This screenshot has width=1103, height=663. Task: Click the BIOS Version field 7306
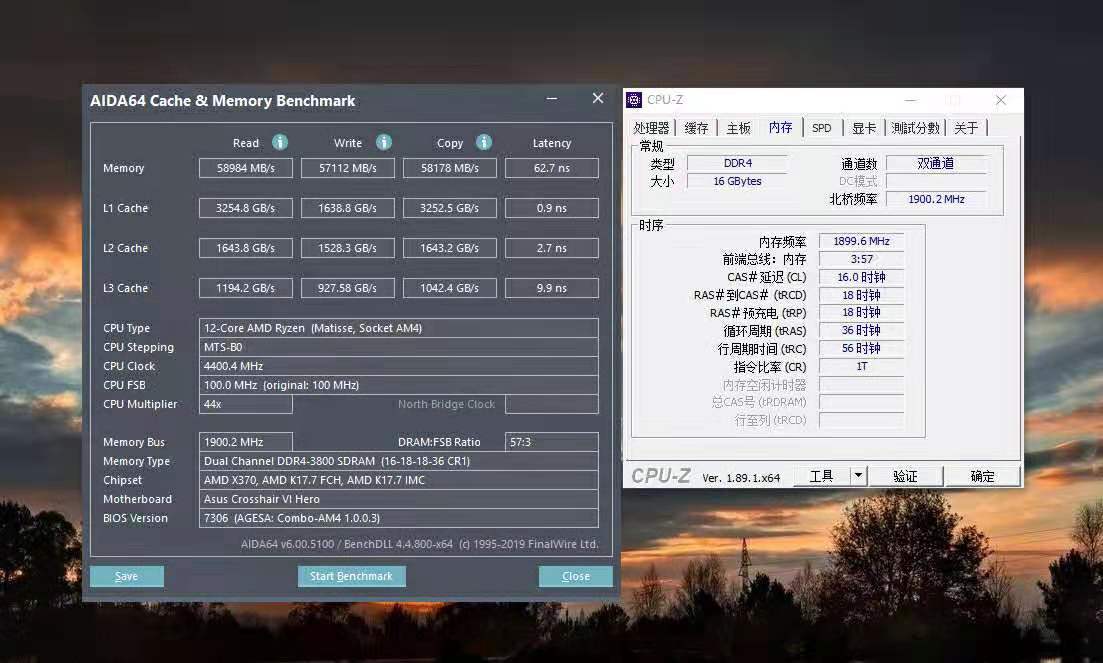coord(399,518)
